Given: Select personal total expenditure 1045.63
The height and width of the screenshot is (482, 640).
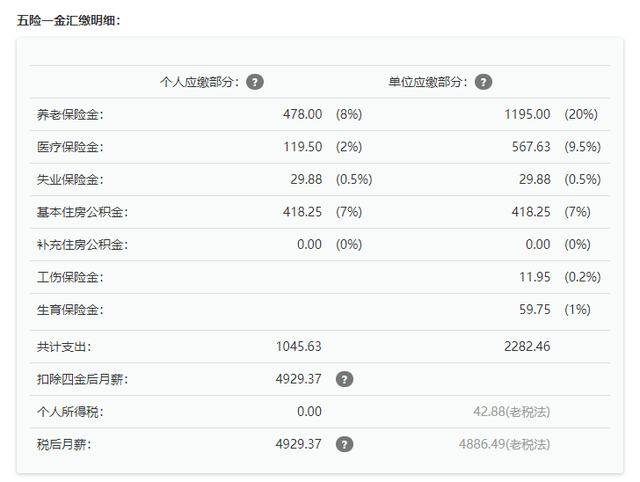Looking at the screenshot, I should pyautogui.click(x=299, y=347).
